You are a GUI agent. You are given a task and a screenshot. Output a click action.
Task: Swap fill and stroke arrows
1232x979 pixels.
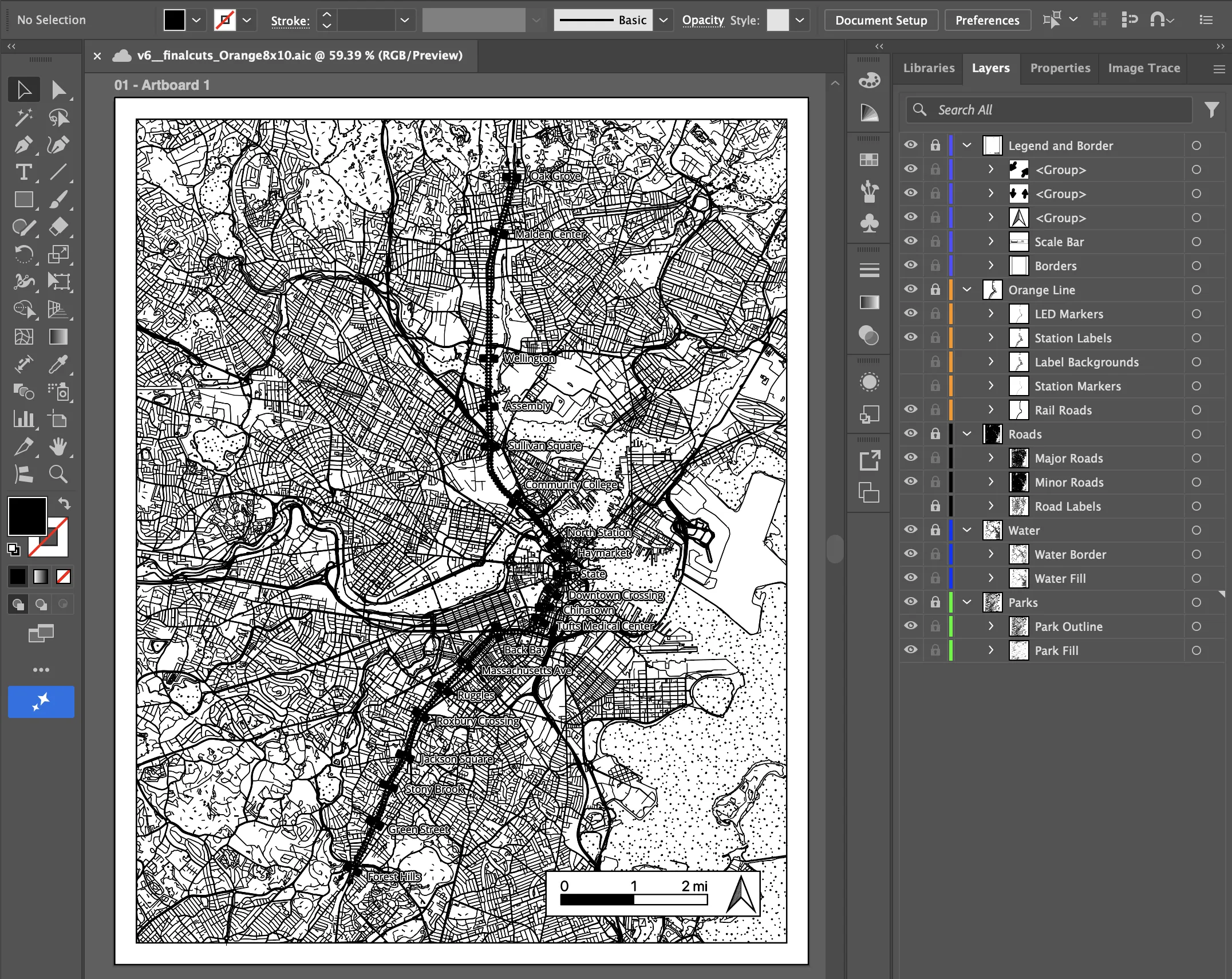pyautogui.click(x=64, y=503)
